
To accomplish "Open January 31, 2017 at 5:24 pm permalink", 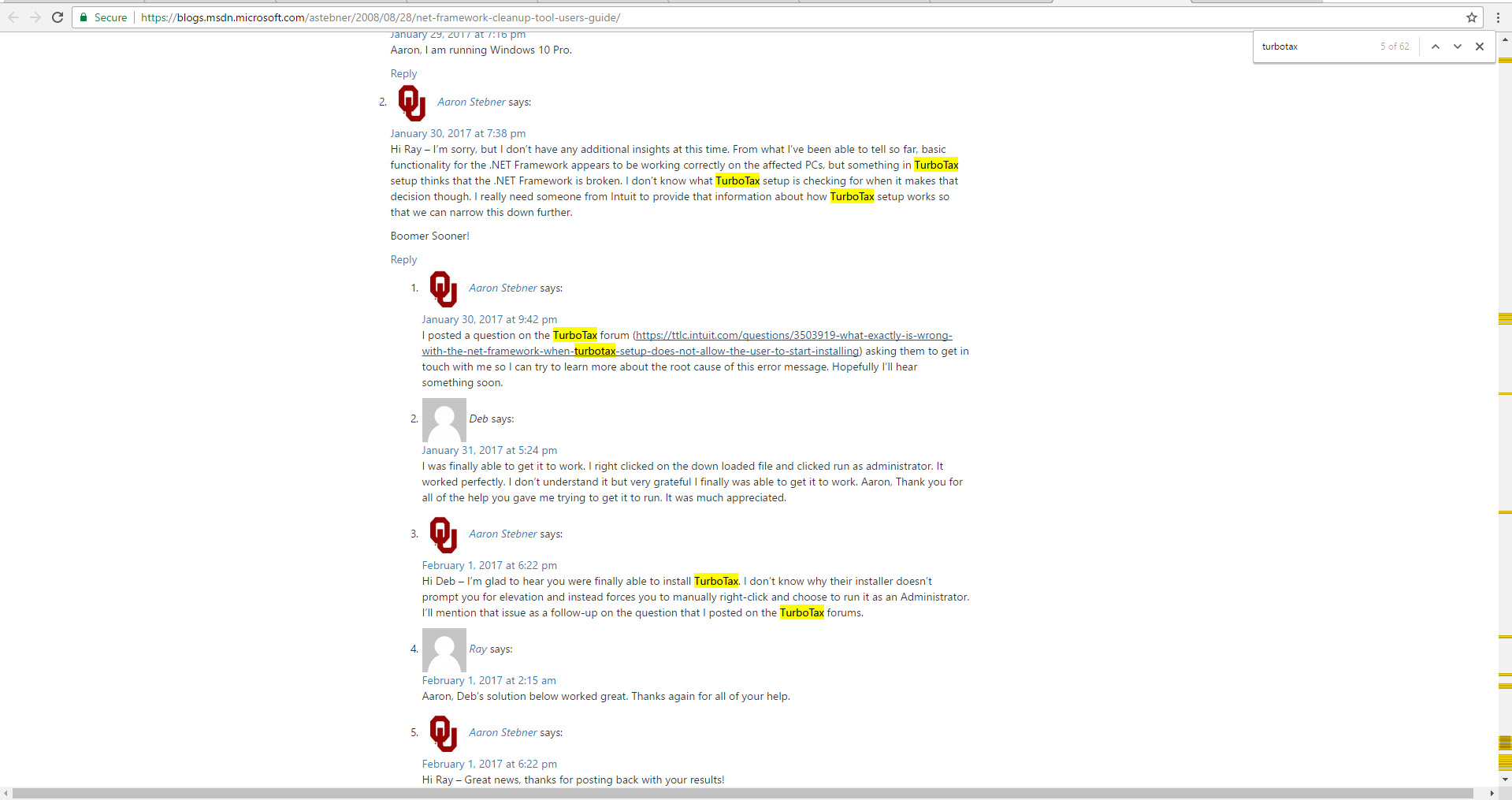I will 489,450.
